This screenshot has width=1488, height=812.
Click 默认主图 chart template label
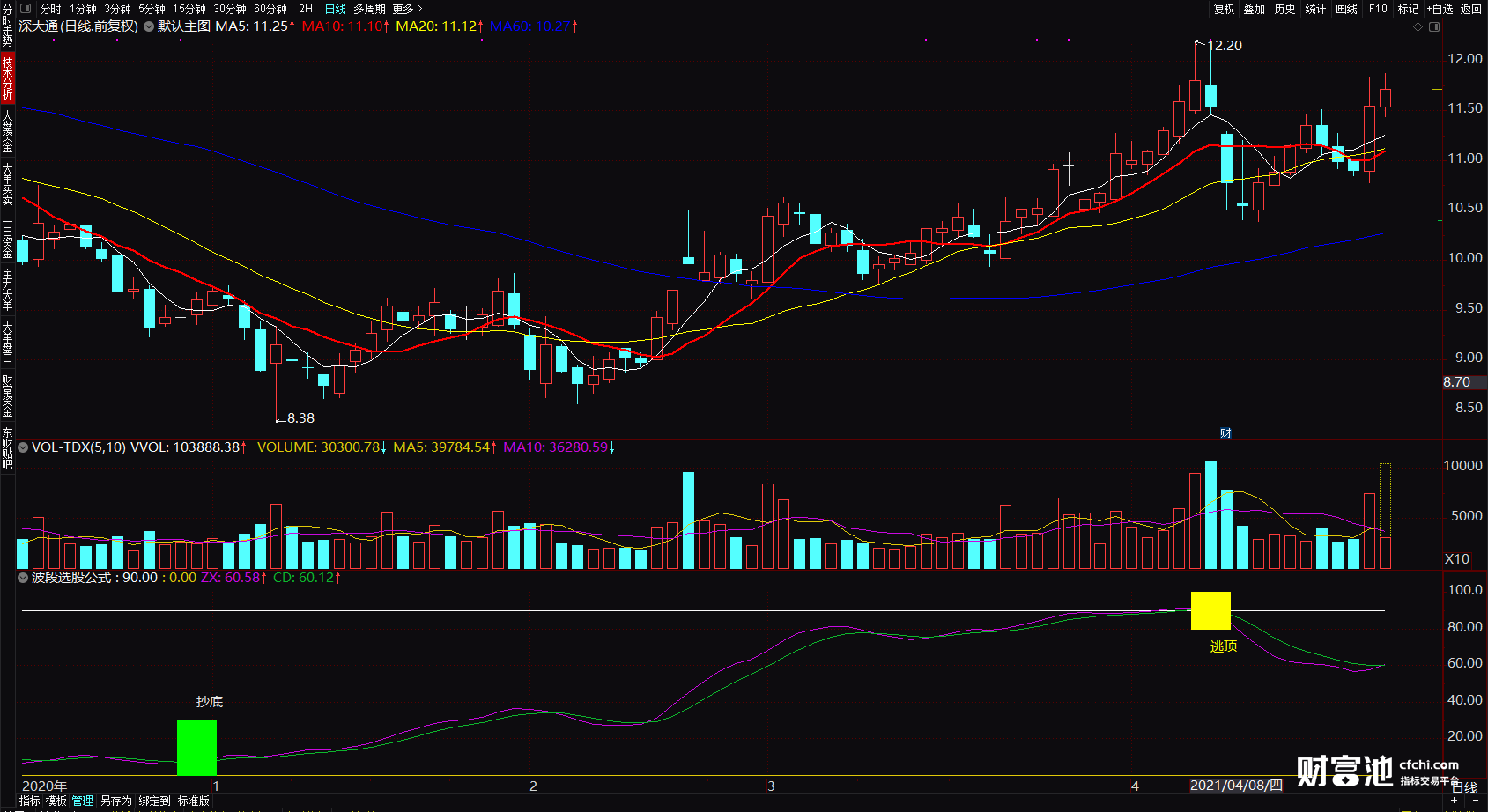pos(184,26)
